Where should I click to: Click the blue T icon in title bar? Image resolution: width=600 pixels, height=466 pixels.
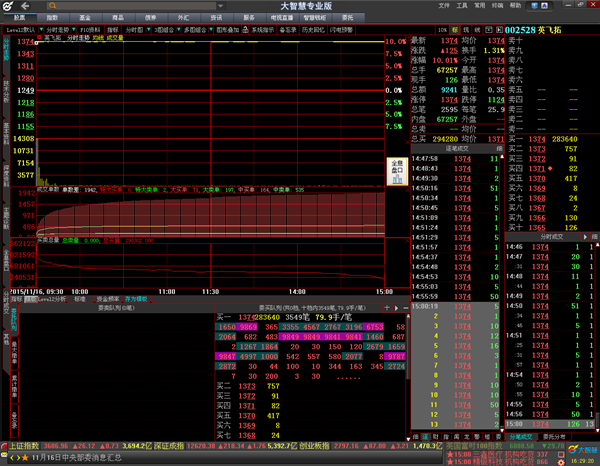(535, 5)
